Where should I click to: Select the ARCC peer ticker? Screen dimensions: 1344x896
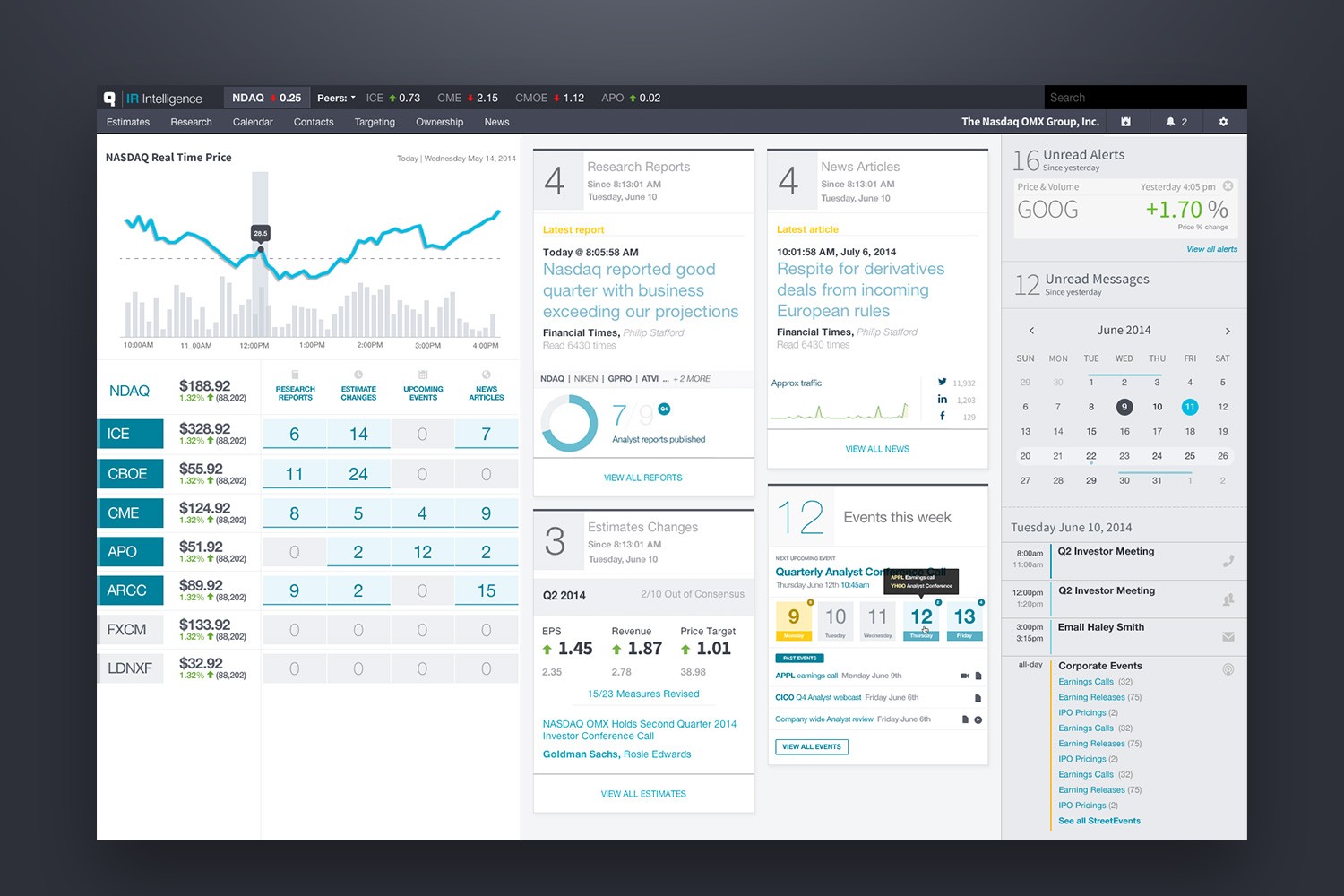click(x=130, y=590)
